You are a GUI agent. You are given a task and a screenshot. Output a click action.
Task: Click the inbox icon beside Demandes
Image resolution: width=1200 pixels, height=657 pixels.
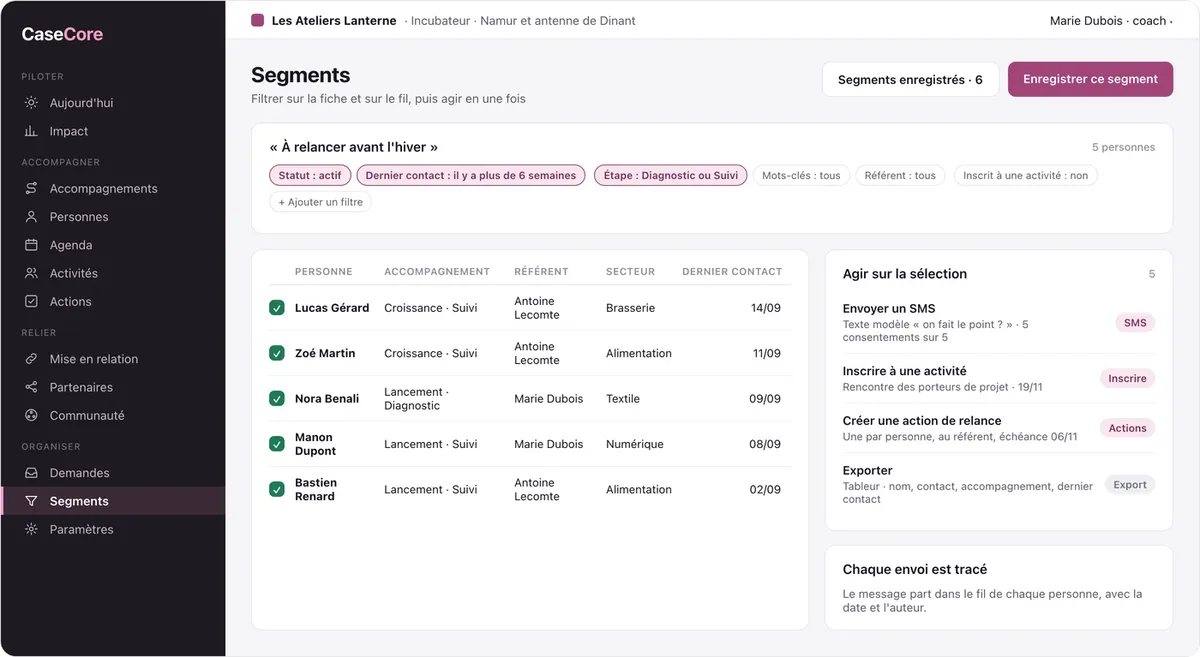(31, 473)
